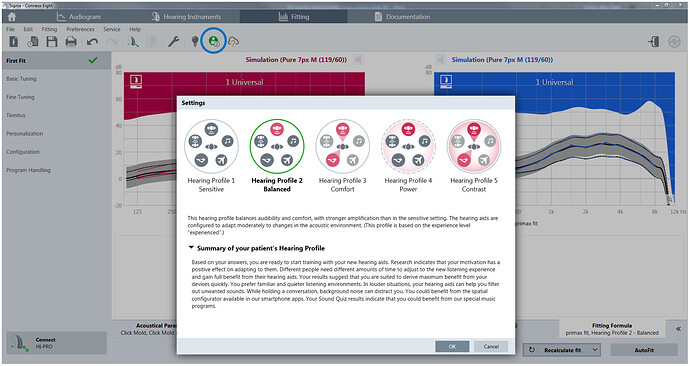Image resolution: width=690 pixels, height=366 pixels.
Task: Open the Preferences menu
Action: pyautogui.click(x=81, y=29)
